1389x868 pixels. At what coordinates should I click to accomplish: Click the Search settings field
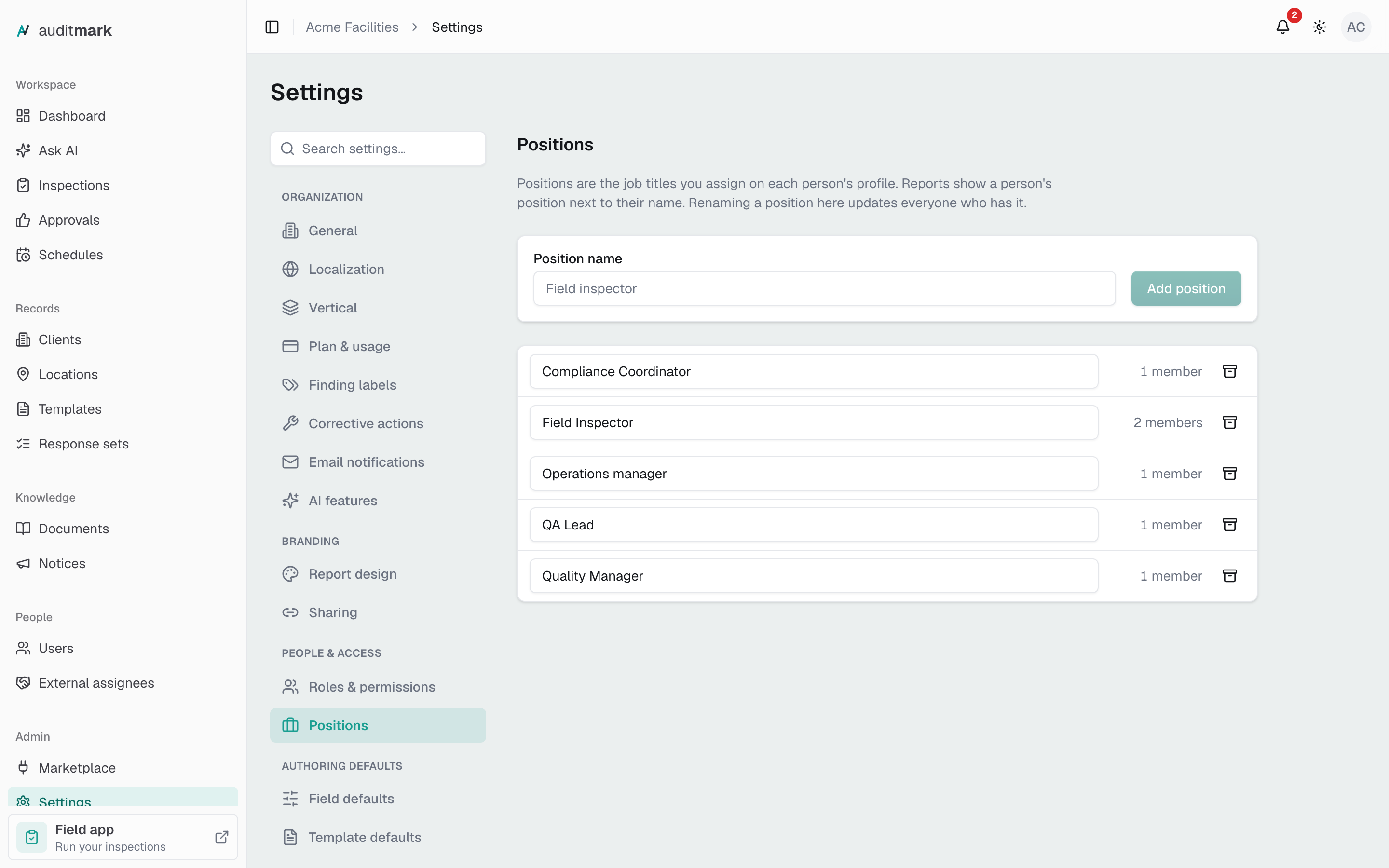tap(378, 149)
